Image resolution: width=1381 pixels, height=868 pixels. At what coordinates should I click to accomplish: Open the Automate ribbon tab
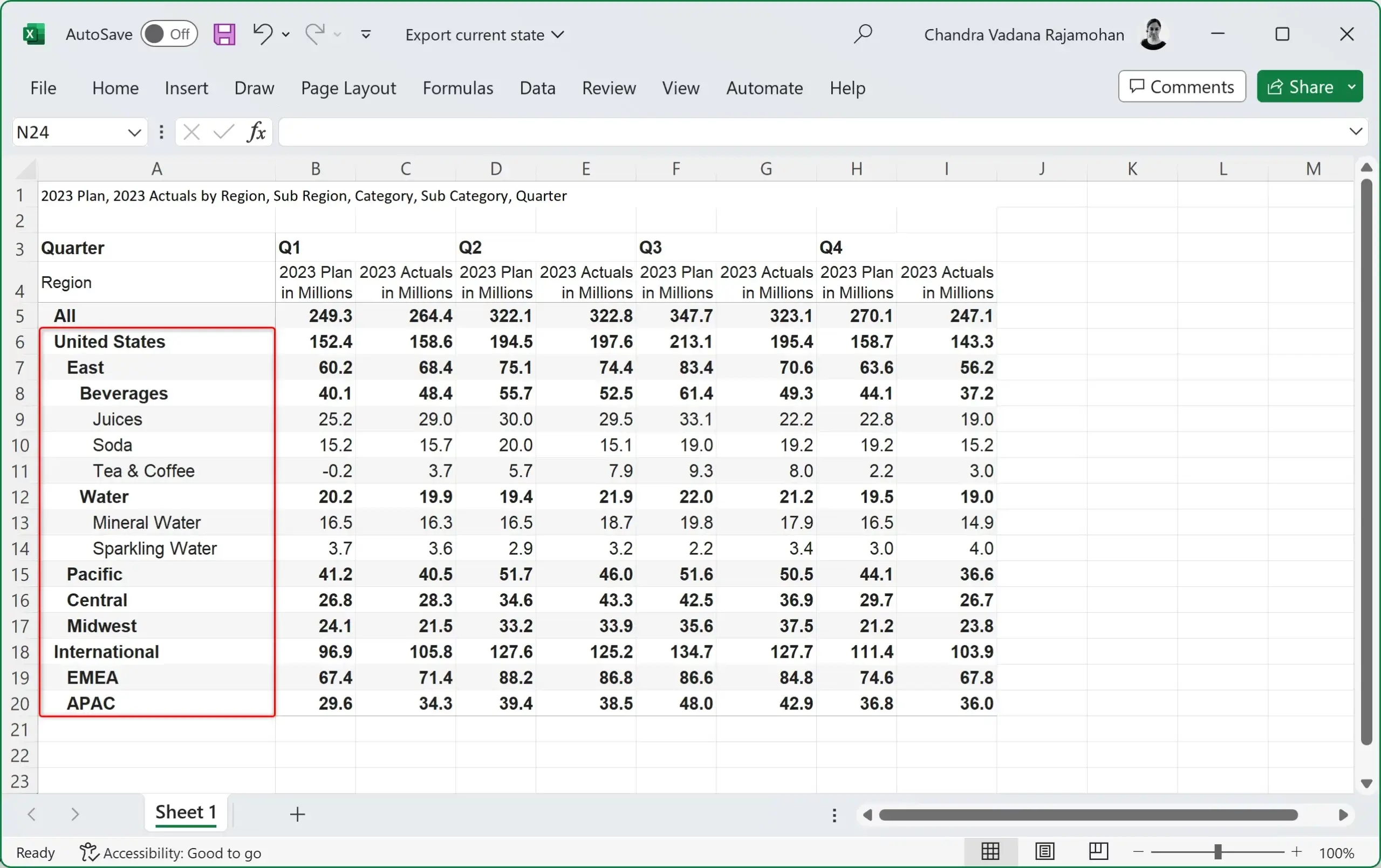tap(764, 88)
